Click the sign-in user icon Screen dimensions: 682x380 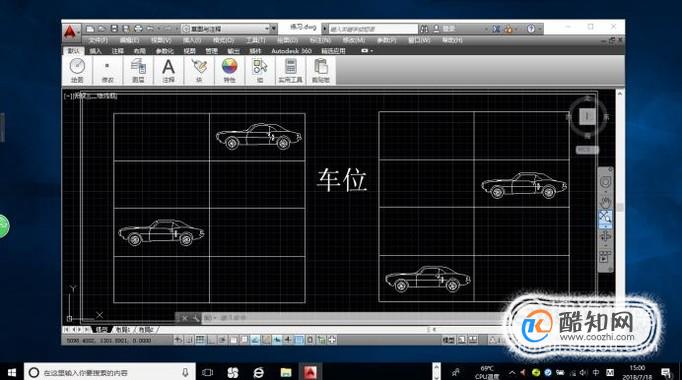click(x=436, y=29)
